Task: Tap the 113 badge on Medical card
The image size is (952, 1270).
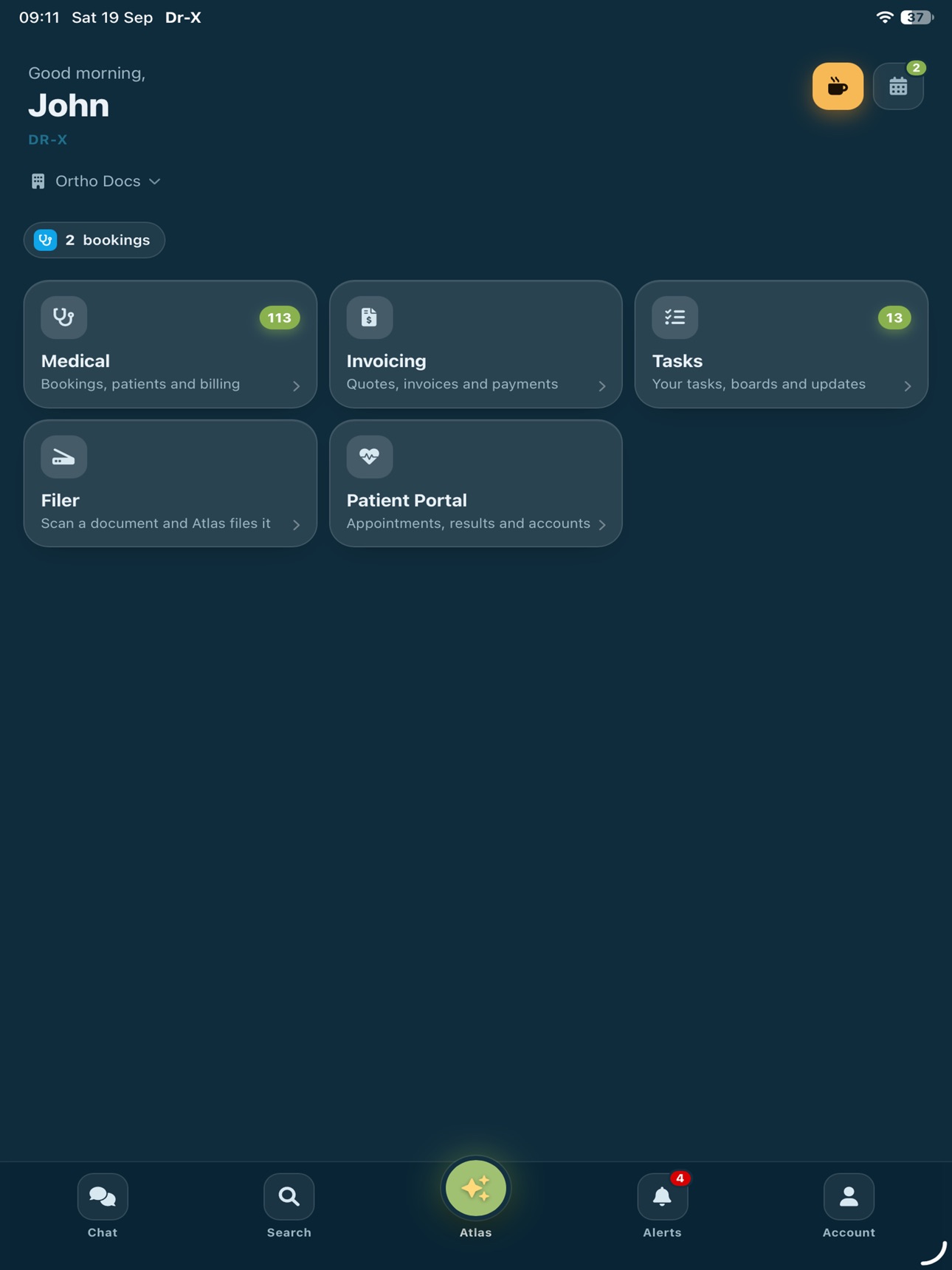Action: pos(280,317)
